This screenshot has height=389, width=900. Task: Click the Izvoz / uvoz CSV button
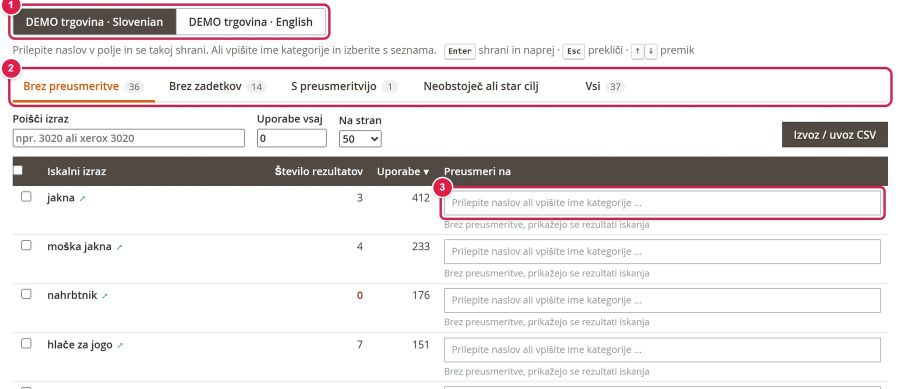pos(835,135)
